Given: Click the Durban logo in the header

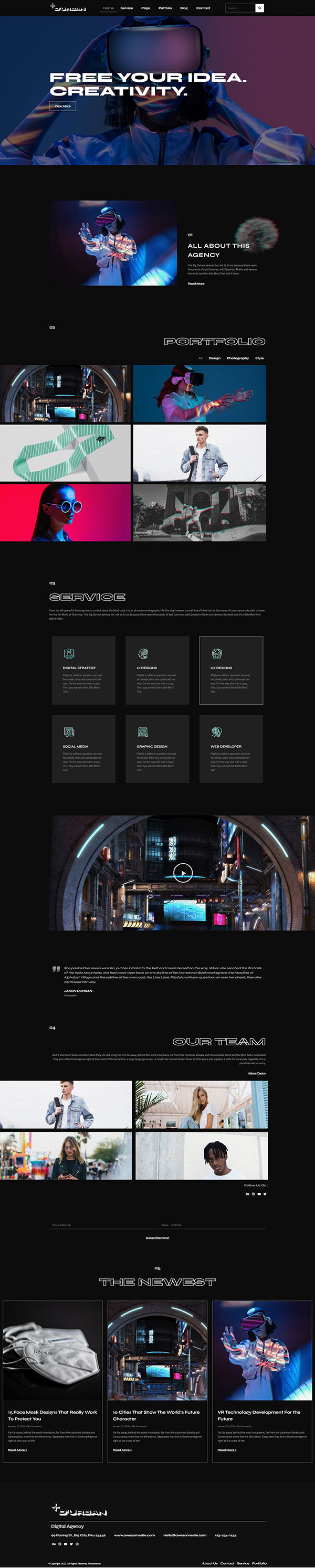Looking at the screenshot, I should click(x=68, y=8).
